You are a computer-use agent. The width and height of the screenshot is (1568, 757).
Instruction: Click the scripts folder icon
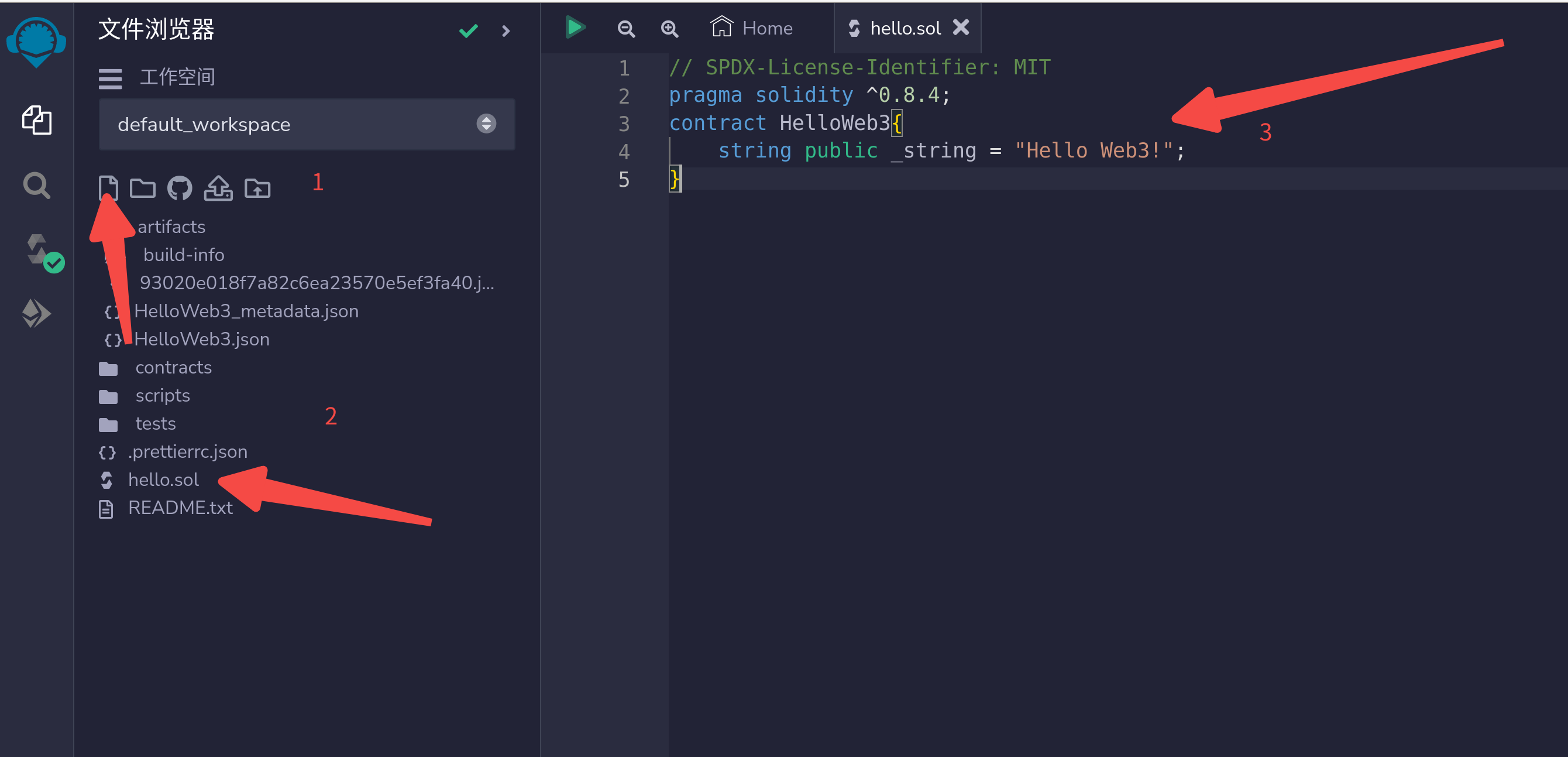pyautogui.click(x=108, y=397)
